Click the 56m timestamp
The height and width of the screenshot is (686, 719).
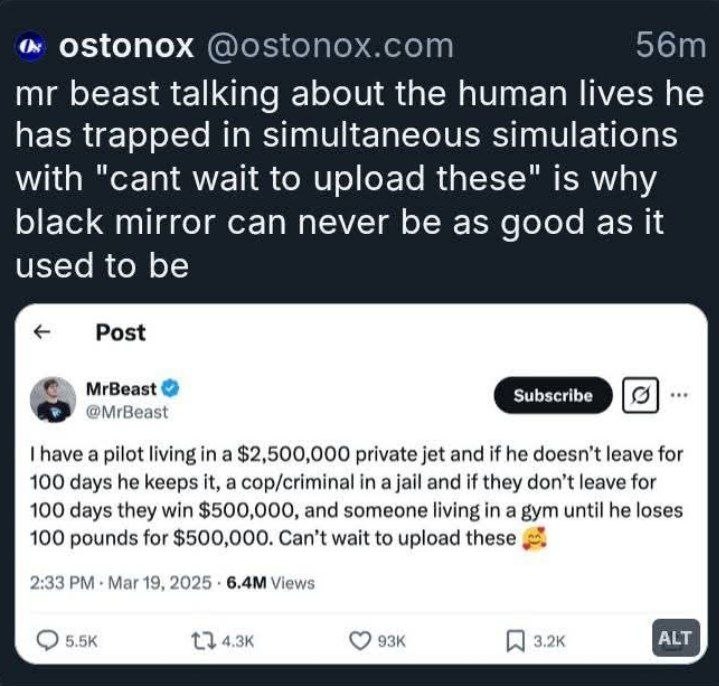[x=670, y=45]
